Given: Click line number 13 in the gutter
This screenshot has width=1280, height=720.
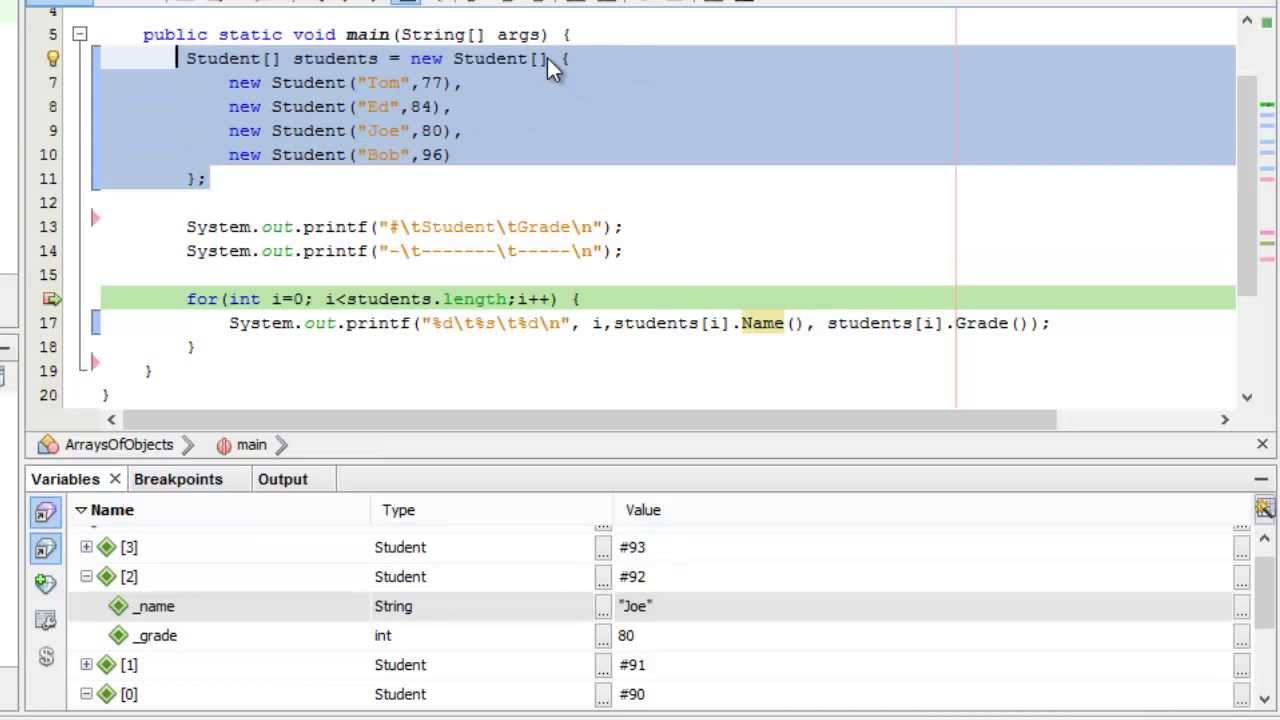Looking at the screenshot, I should click(49, 227).
